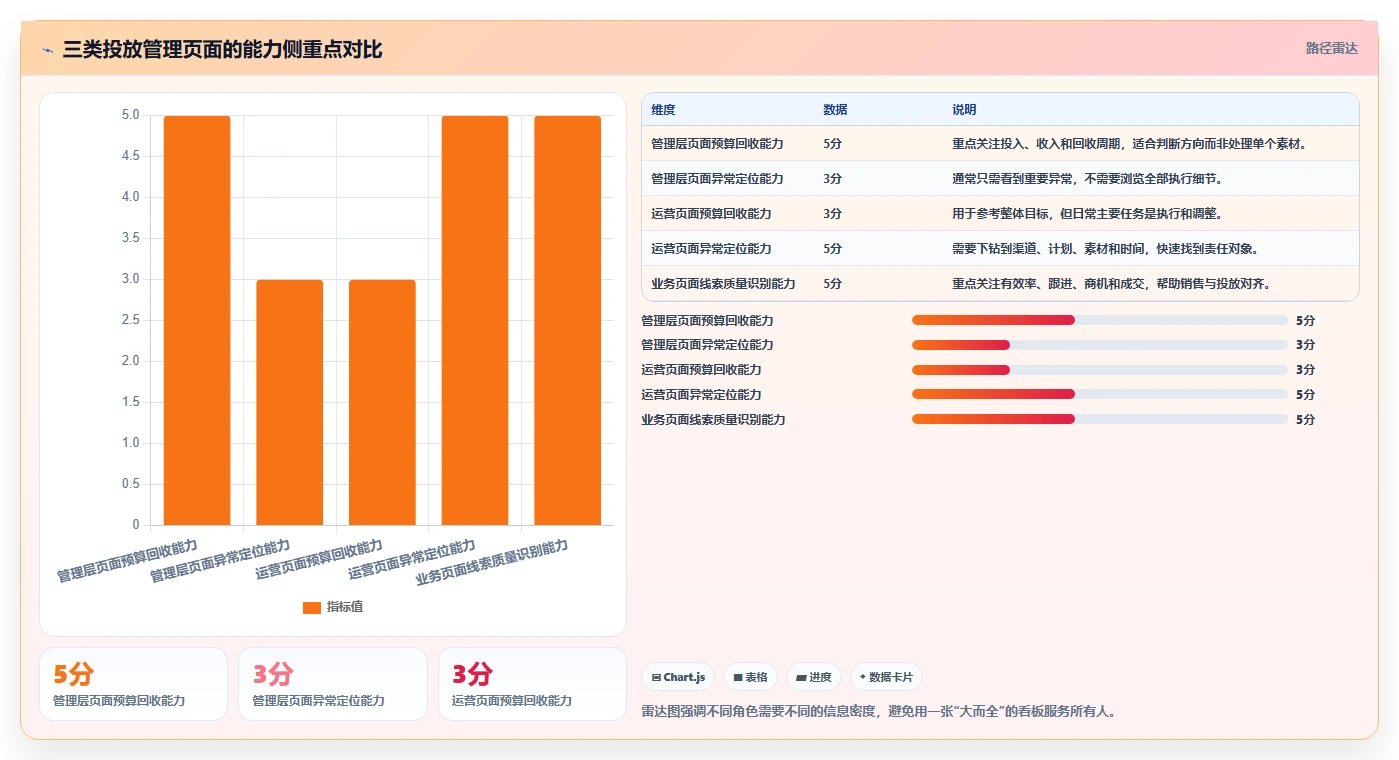Click the description 重点关注有效率、跟进、商机和成交
The image size is (1399, 760).
point(1111,284)
